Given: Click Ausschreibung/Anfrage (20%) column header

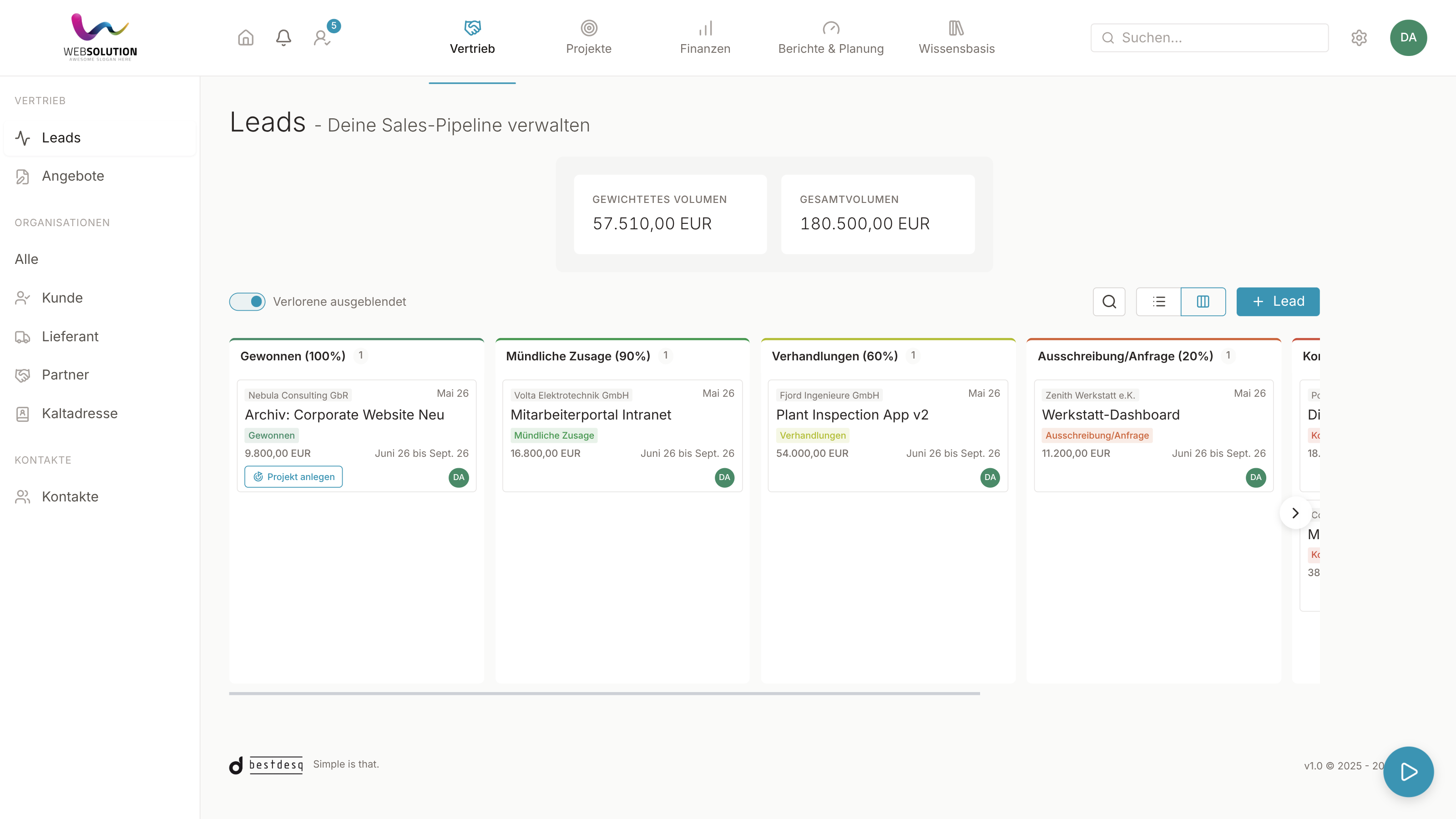Looking at the screenshot, I should tap(1125, 356).
